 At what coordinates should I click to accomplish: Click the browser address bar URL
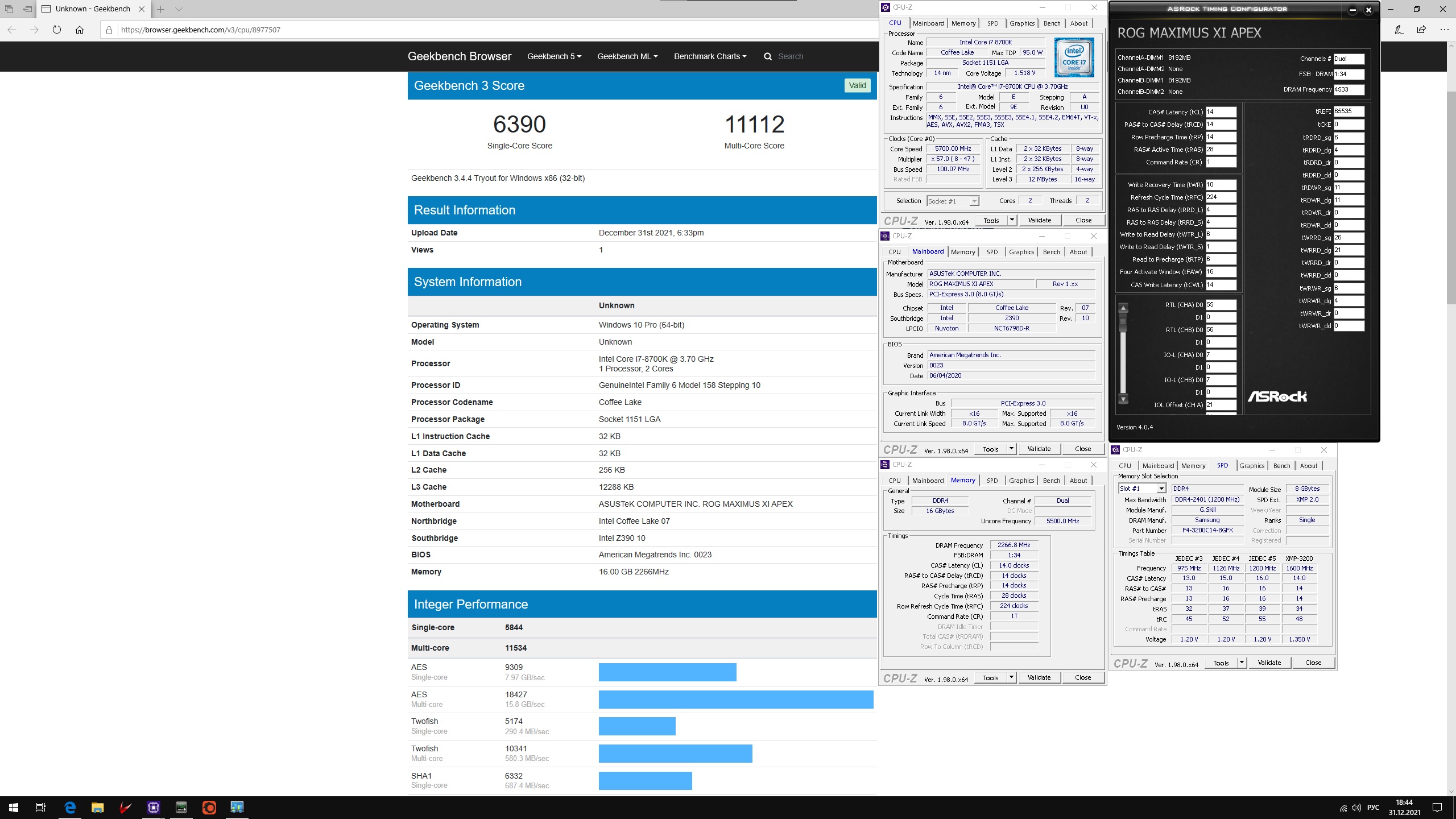coord(201,30)
